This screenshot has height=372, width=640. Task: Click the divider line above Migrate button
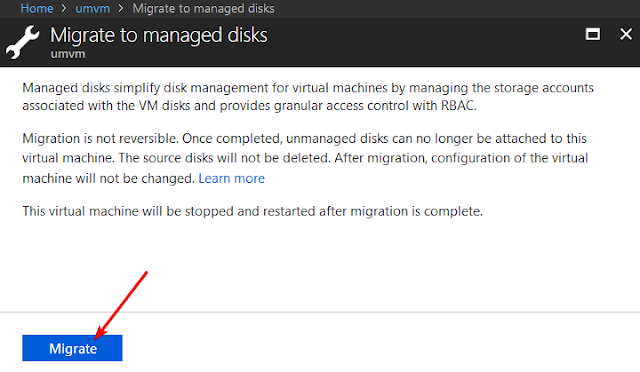click(320, 312)
